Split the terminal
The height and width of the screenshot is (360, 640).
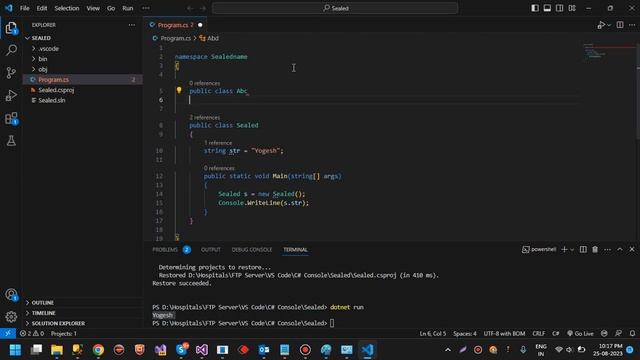583,249
